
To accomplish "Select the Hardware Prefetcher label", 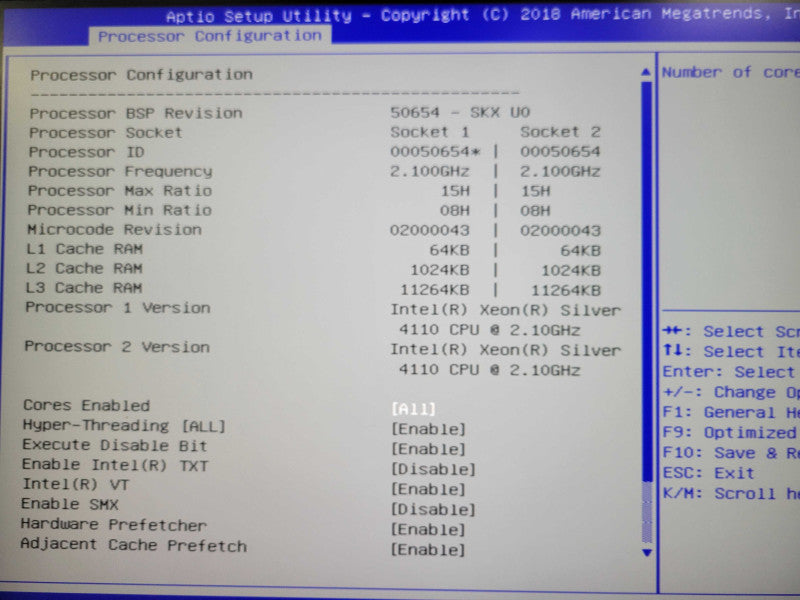I will pos(114,524).
